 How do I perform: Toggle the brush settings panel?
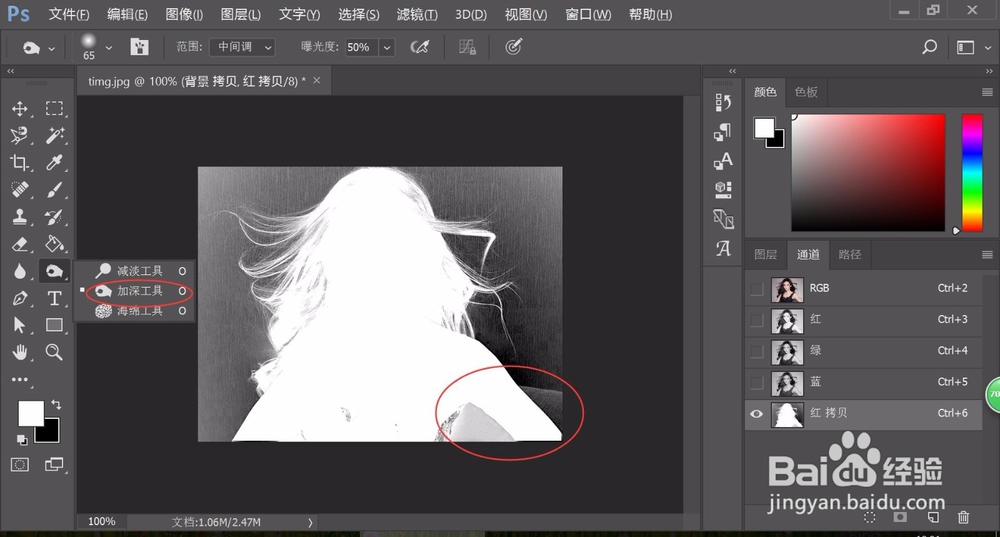pyautogui.click(x=140, y=47)
